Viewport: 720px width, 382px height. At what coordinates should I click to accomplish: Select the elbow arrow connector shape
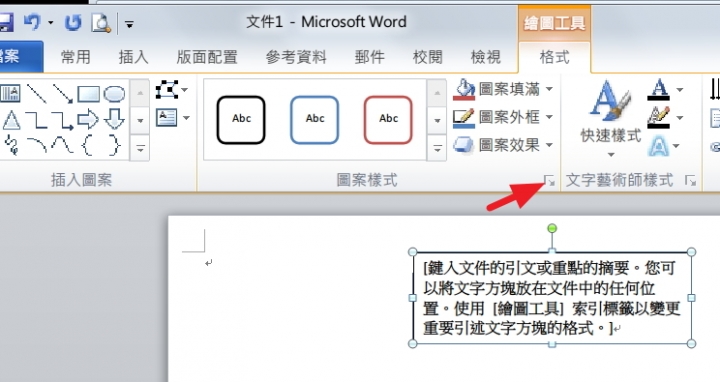click(62, 120)
